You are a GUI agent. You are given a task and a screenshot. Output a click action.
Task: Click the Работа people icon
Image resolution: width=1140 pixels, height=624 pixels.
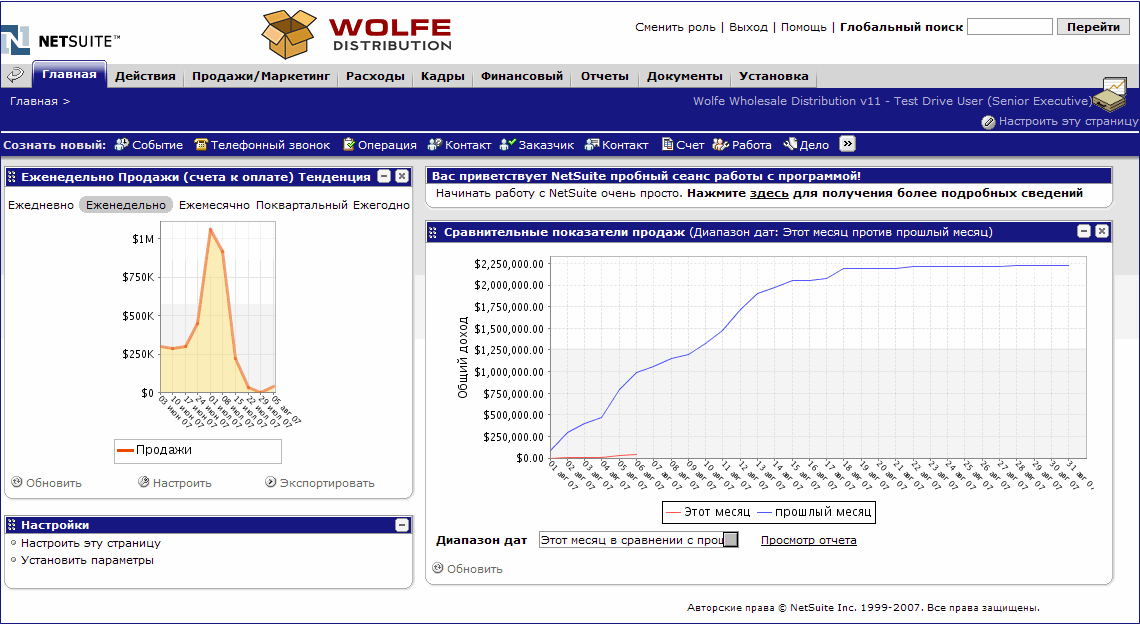point(720,145)
